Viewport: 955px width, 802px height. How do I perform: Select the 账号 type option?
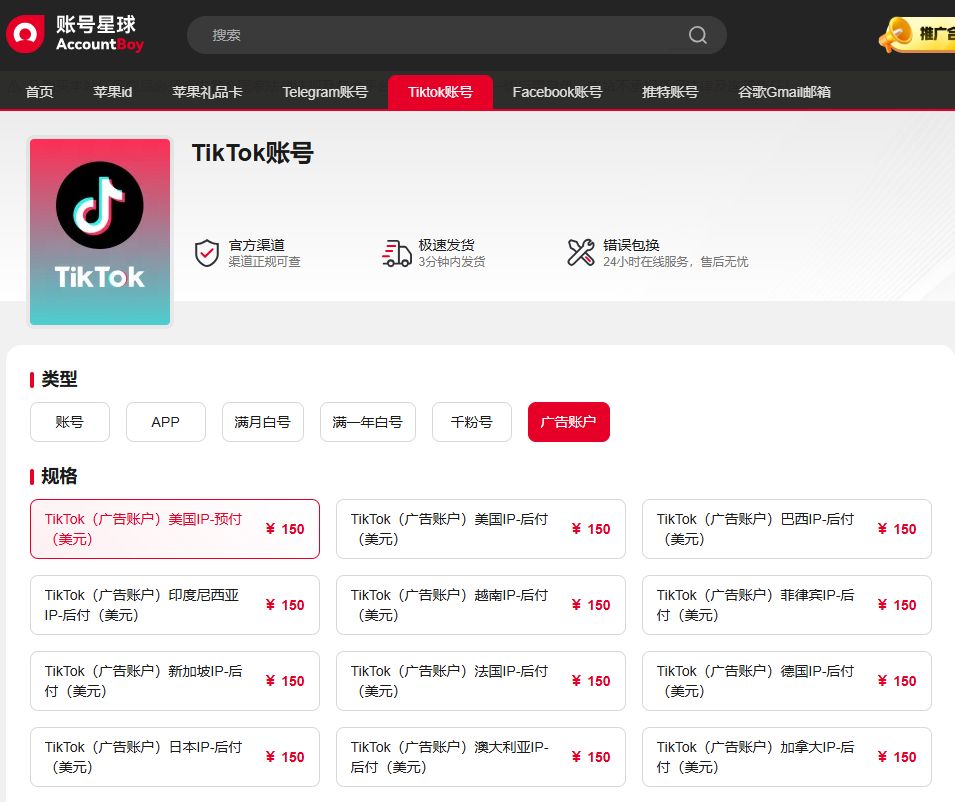point(69,422)
